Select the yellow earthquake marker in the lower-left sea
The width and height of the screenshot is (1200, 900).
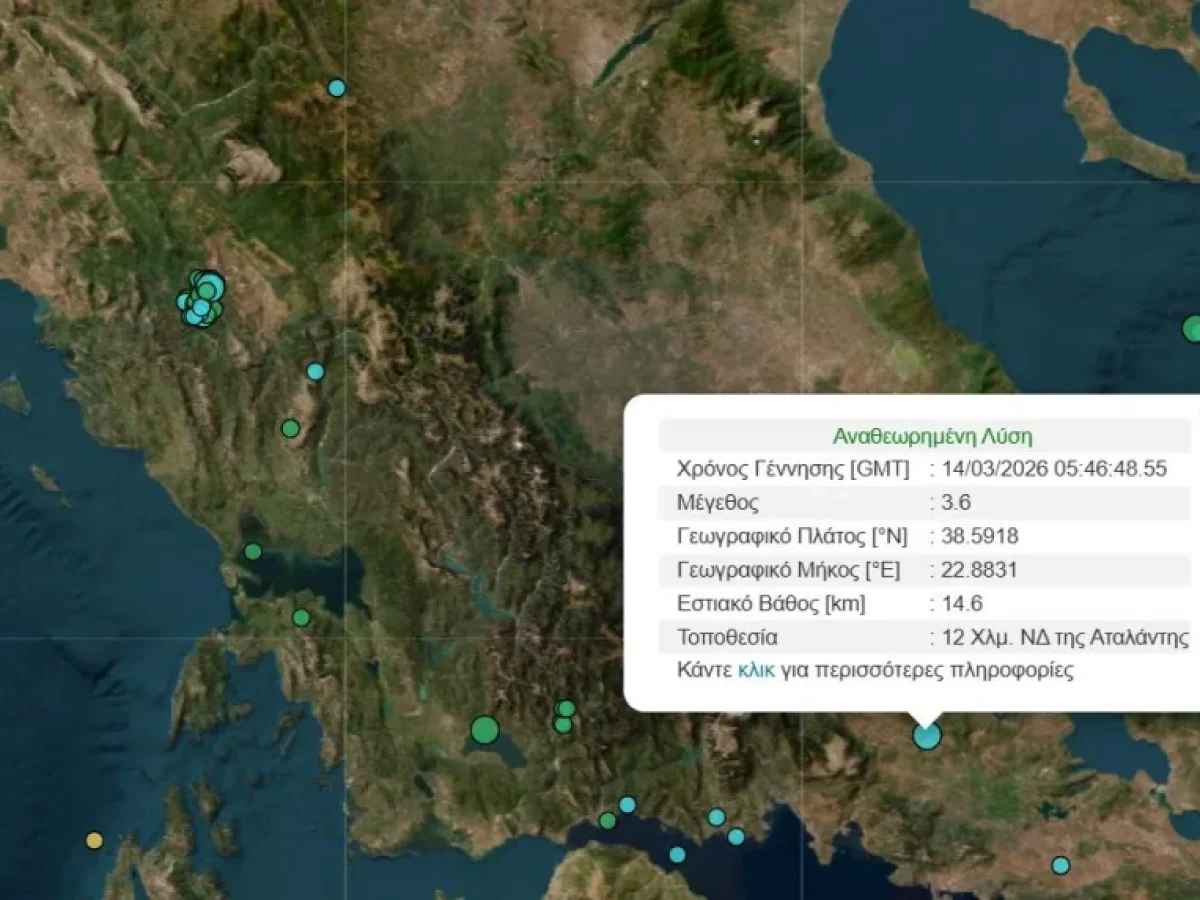tap(94, 841)
